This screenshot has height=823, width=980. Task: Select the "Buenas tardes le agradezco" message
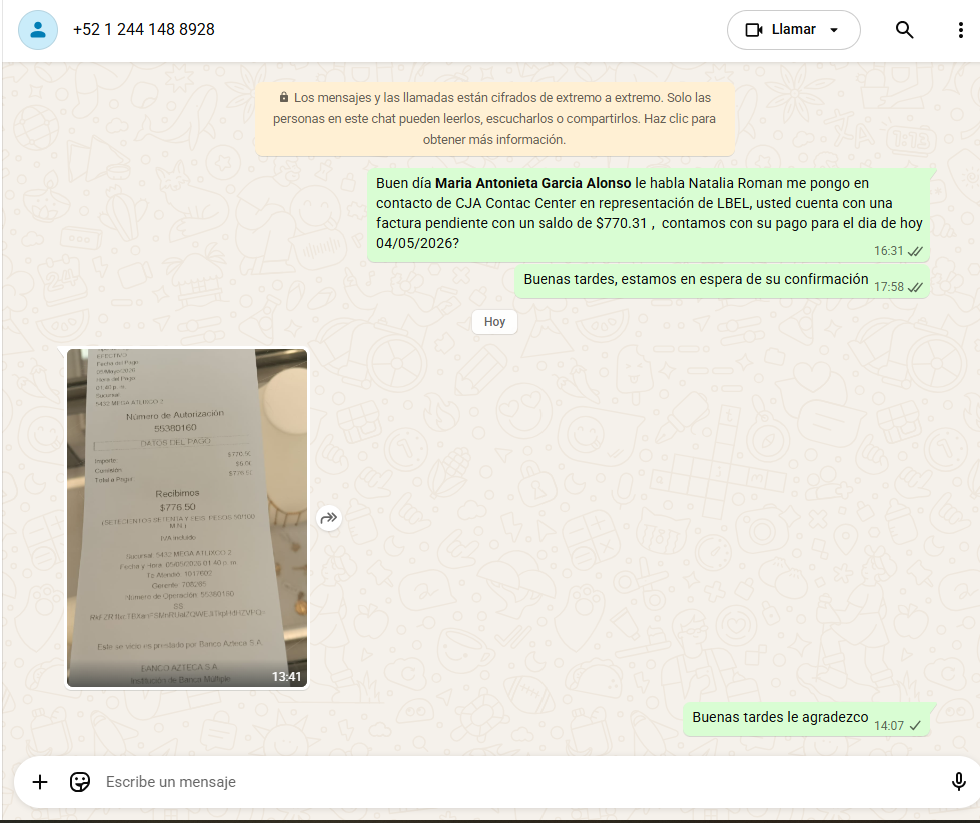[806, 719]
